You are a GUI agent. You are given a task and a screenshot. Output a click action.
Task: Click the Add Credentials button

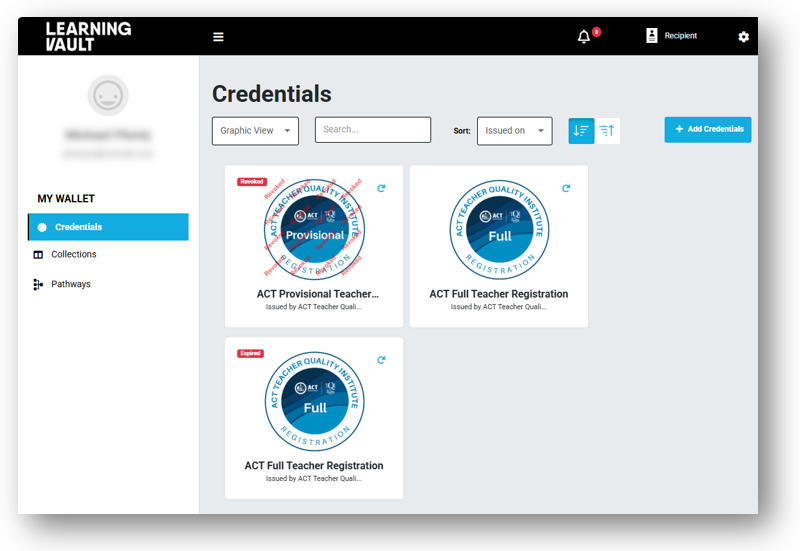[708, 129]
